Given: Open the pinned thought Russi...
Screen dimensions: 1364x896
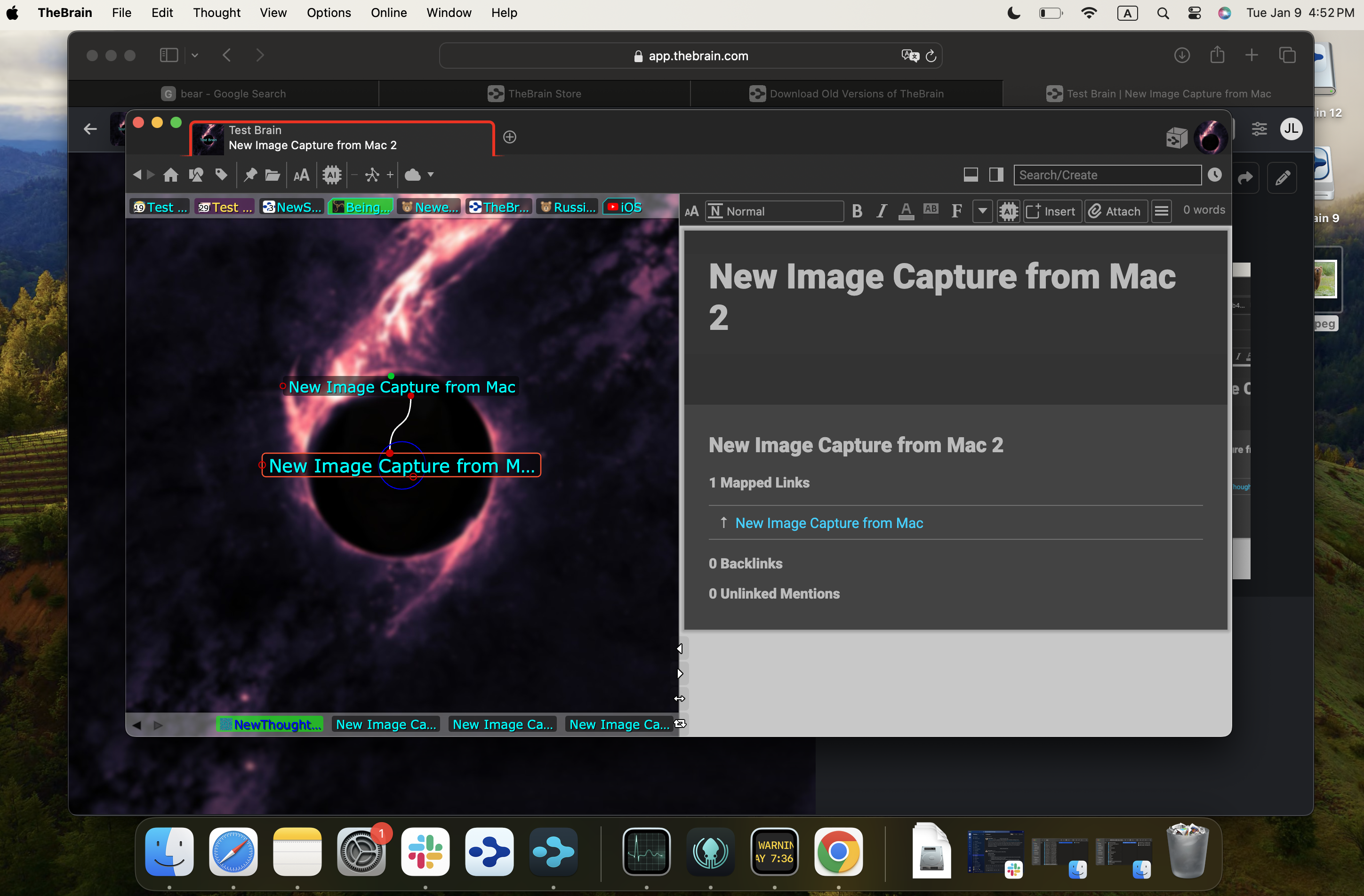Looking at the screenshot, I should [x=567, y=208].
